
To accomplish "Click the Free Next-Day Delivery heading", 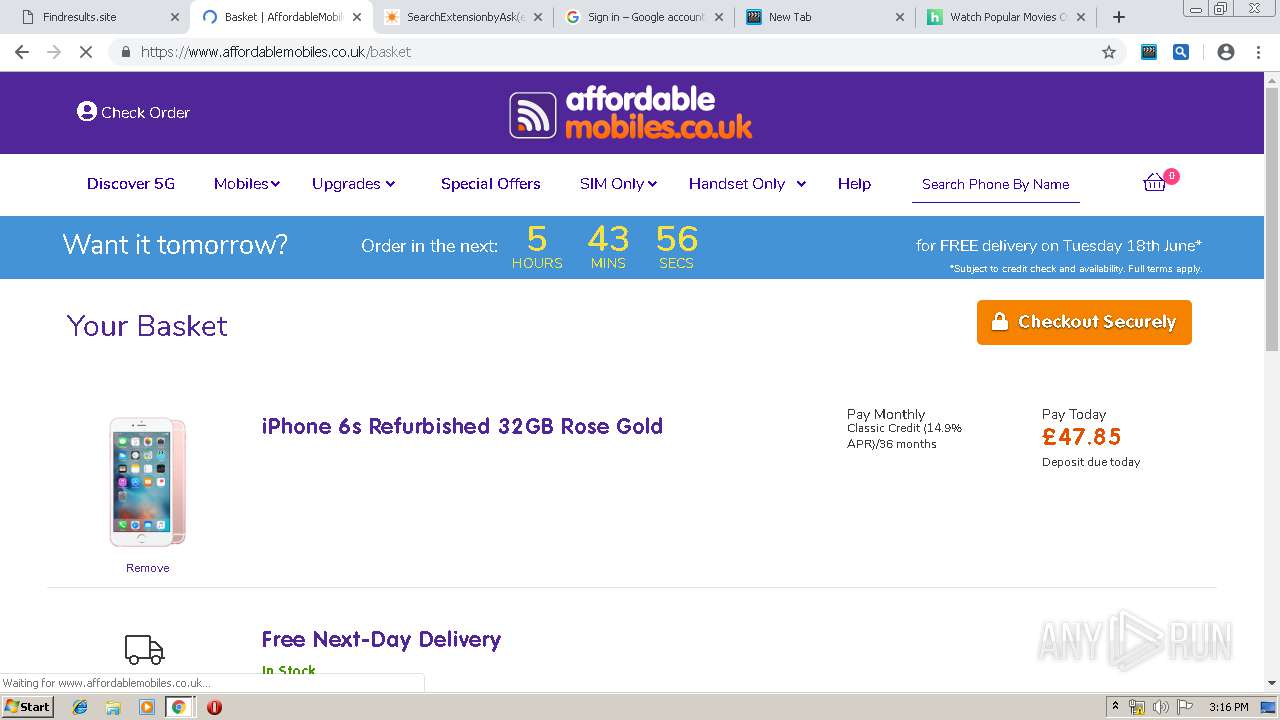I will coord(381,640).
